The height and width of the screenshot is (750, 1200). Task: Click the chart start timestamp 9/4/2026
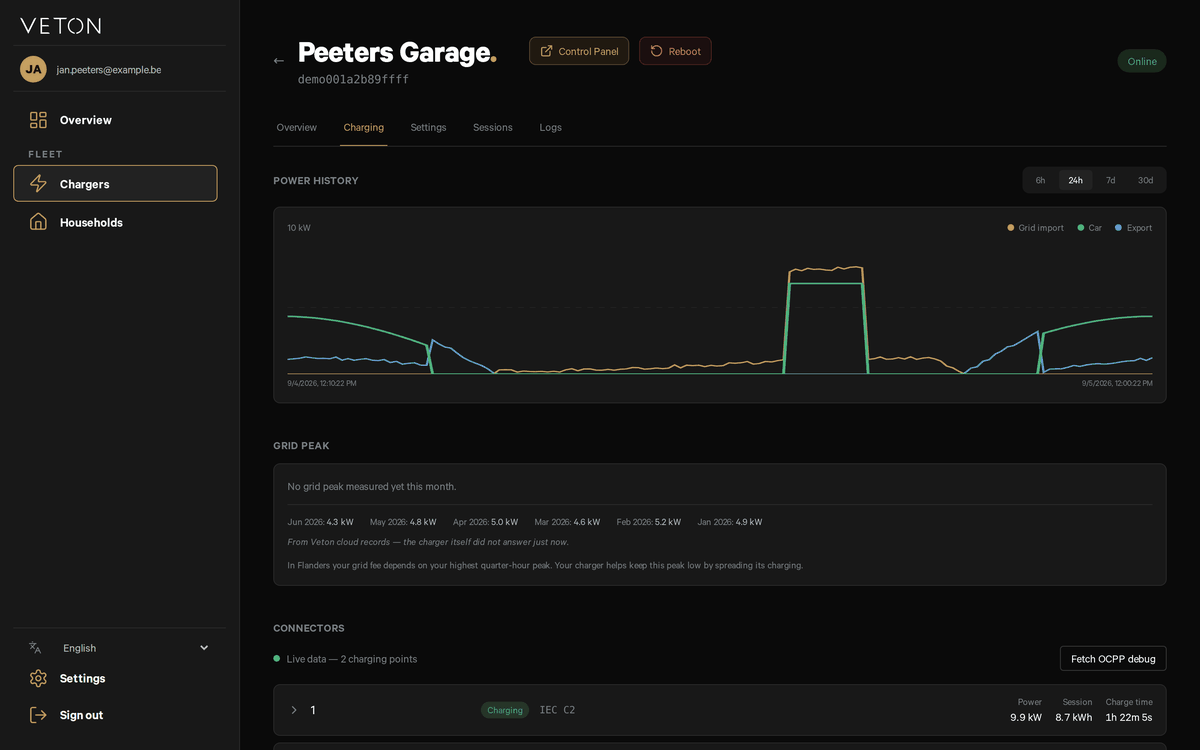click(322, 383)
